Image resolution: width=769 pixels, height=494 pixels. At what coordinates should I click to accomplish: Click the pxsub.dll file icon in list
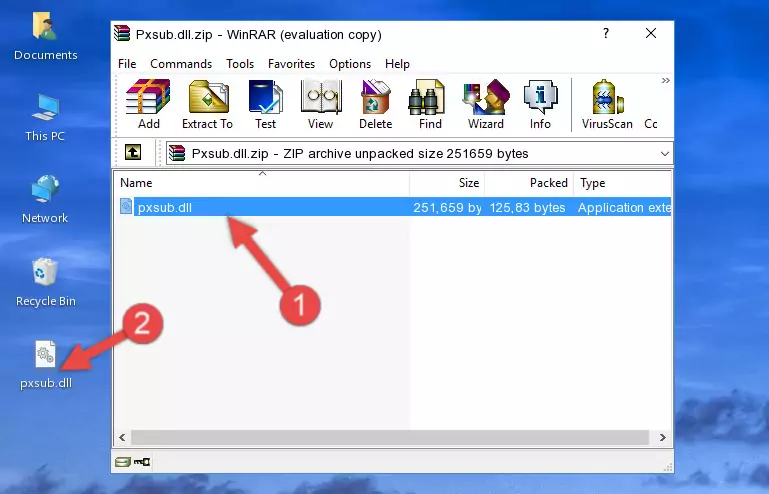(x=126, y=207)
